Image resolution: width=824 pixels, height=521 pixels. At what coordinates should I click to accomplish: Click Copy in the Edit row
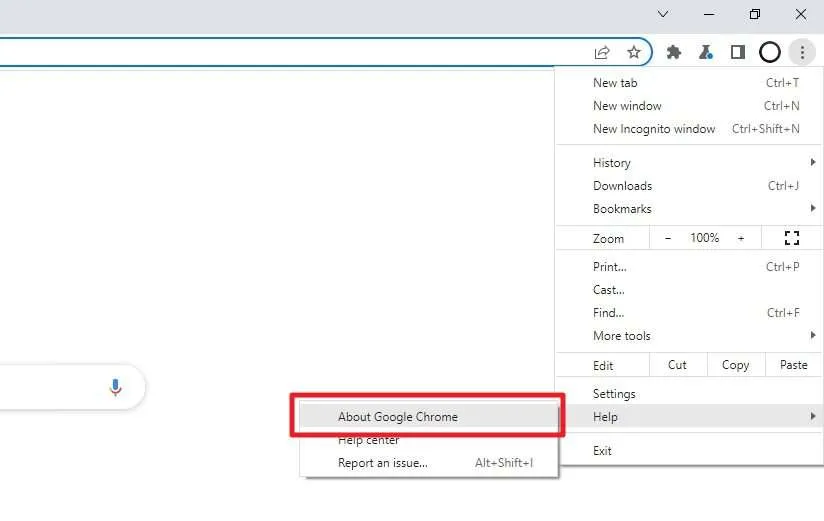coord(735,365)
